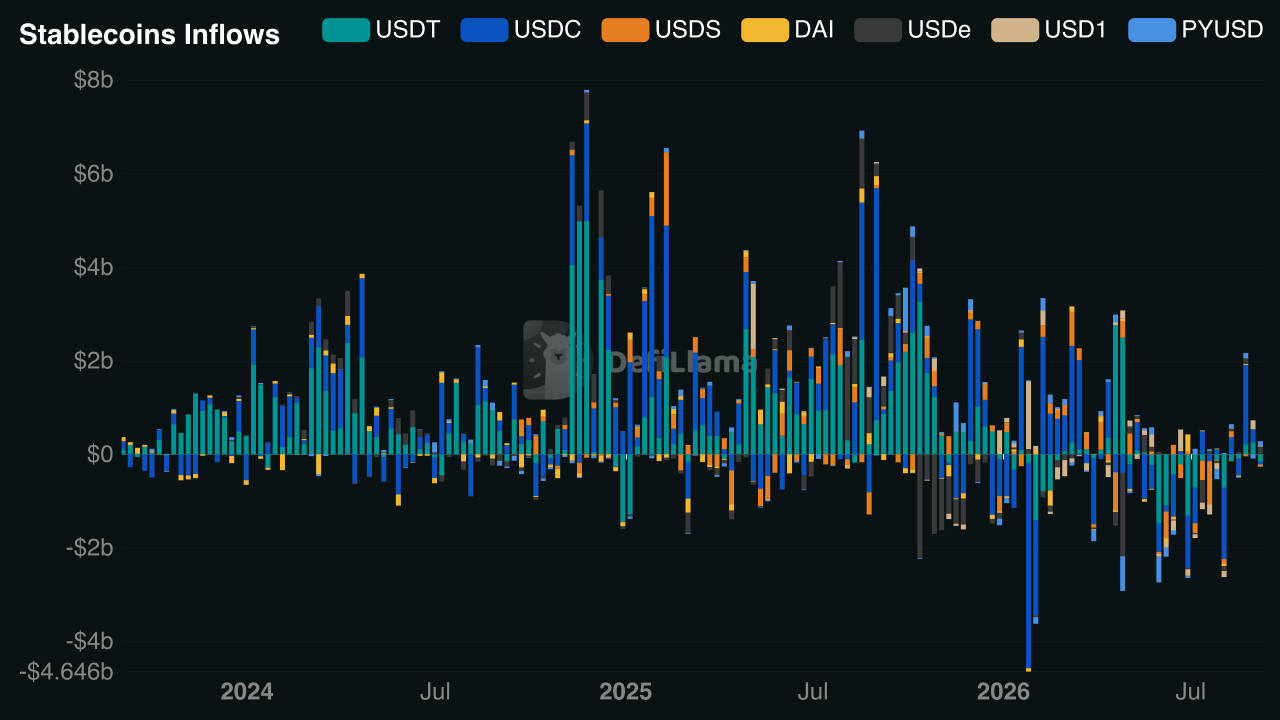1280x720 pixels.
Task: Hide the PYUSD series via its label
Action: 1223,30
